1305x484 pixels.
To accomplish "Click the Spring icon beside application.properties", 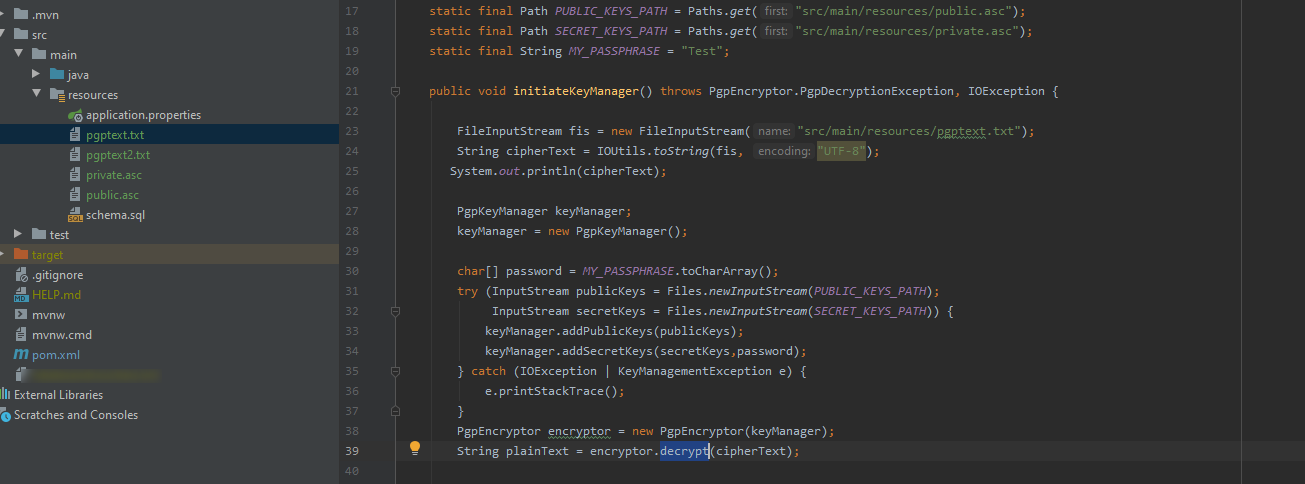I will click(76, 115).
